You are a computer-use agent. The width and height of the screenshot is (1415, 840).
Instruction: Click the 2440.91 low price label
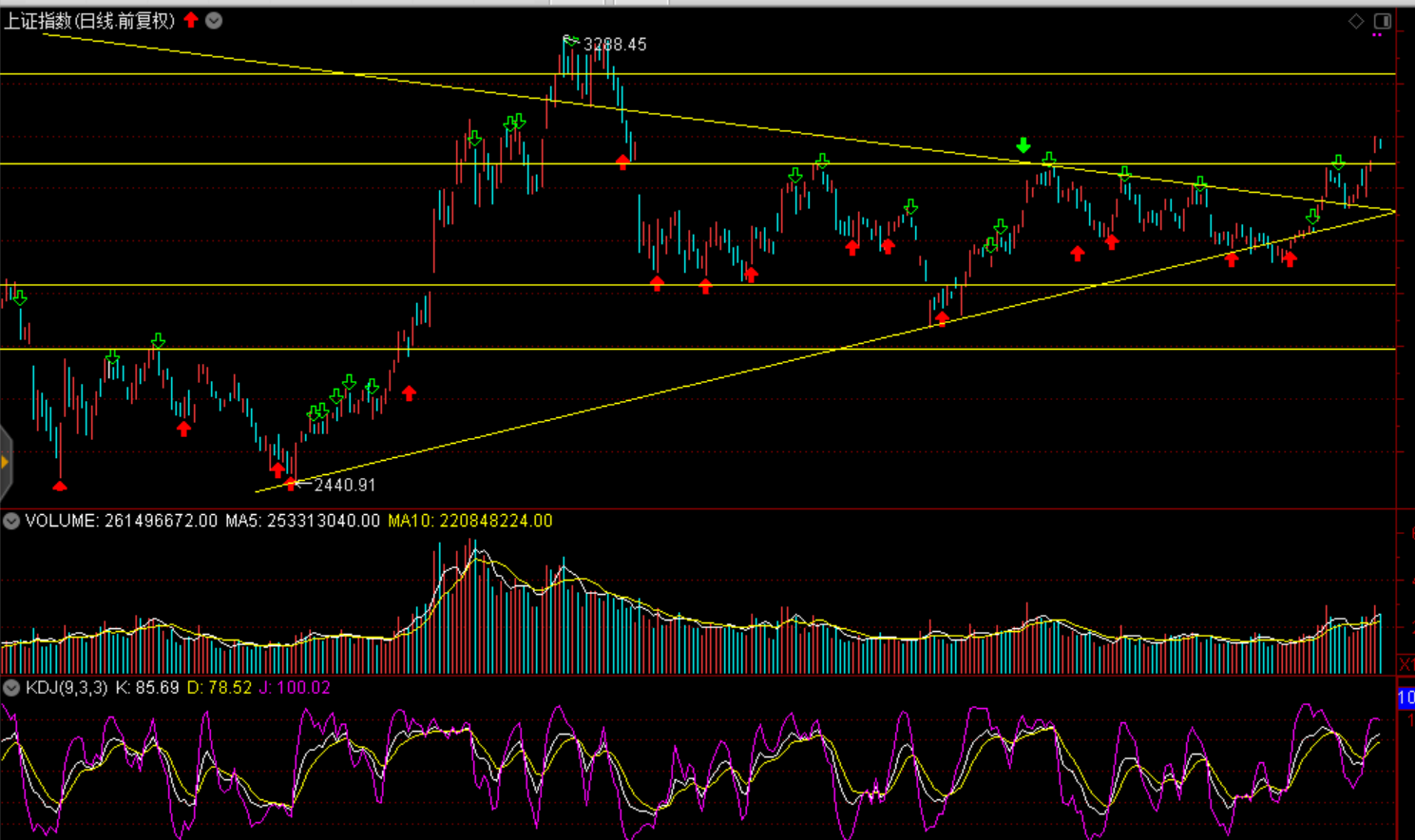pos(344,485)
